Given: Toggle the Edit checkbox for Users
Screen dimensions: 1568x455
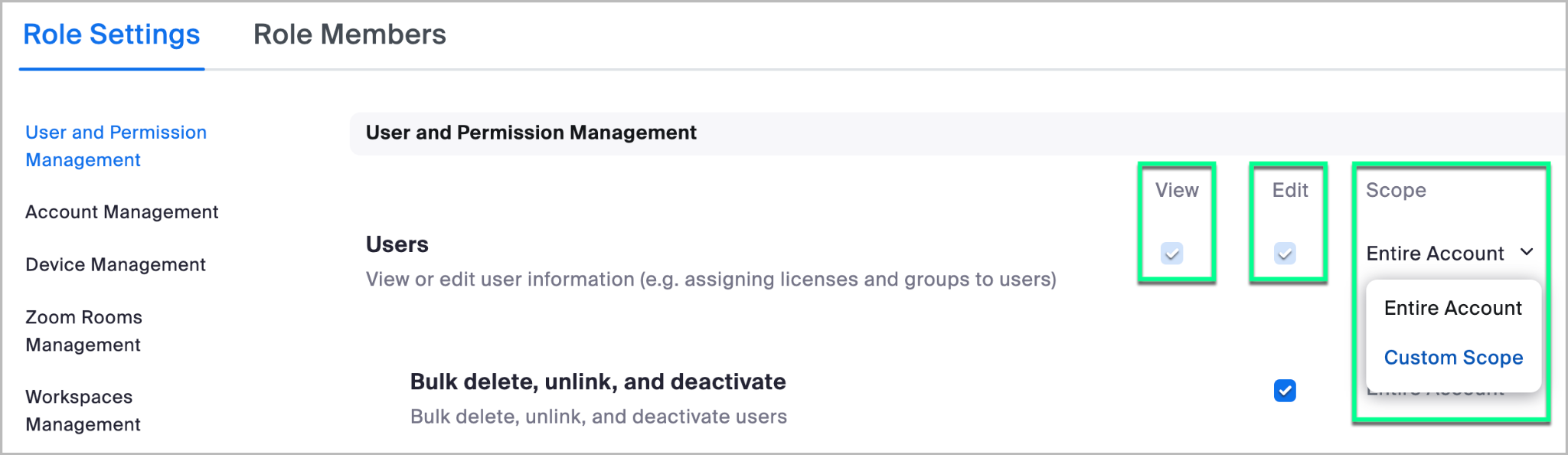Looking at the screenshot, I should [x=1284, y=253].
